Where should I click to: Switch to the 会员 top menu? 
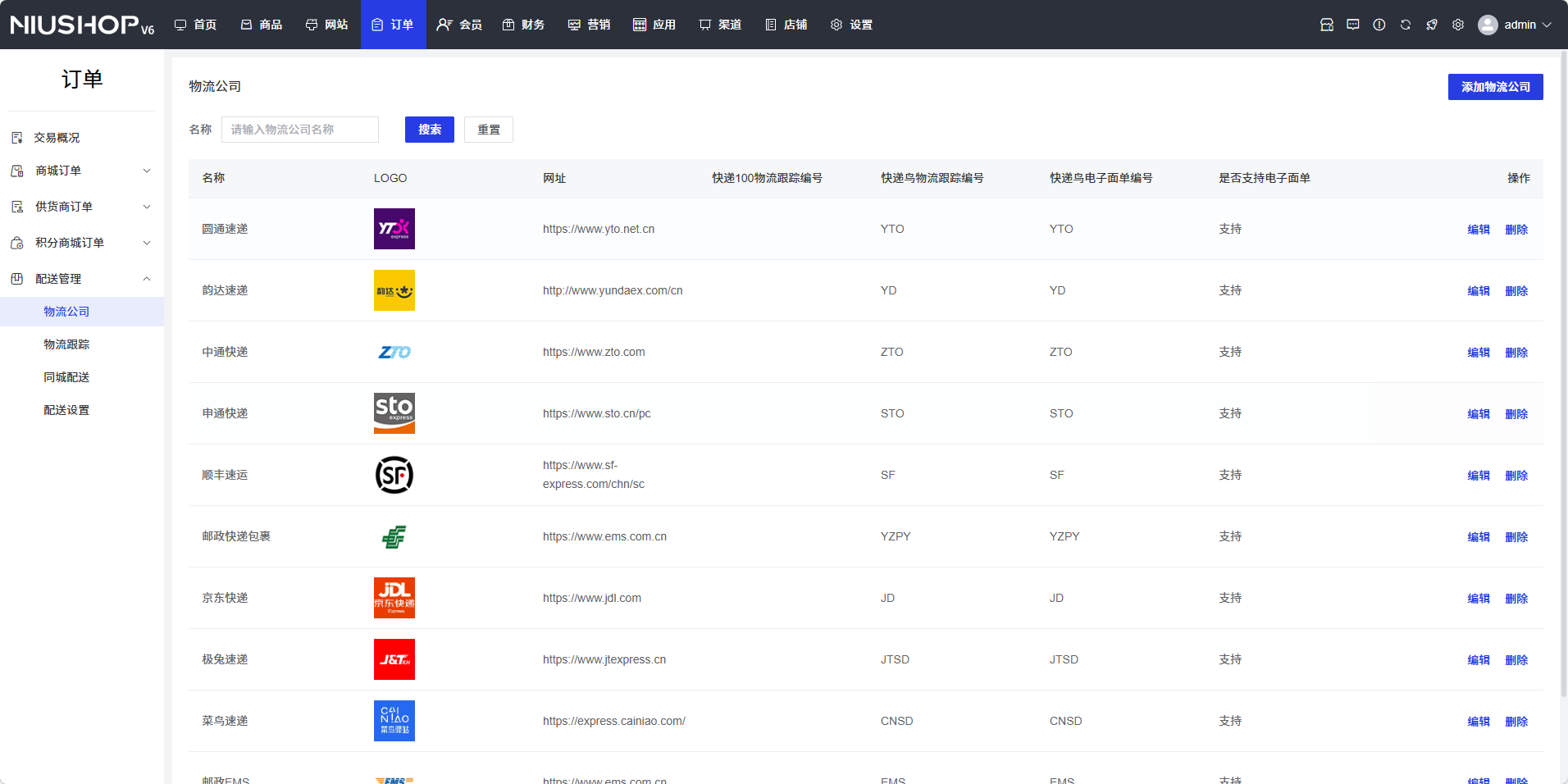coord(459,25)
